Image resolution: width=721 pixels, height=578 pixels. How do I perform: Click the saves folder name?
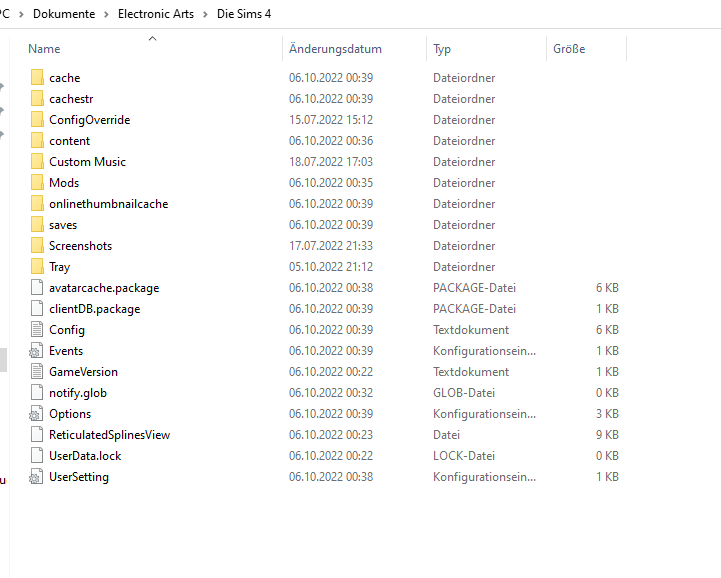click(x=63, y=225)
